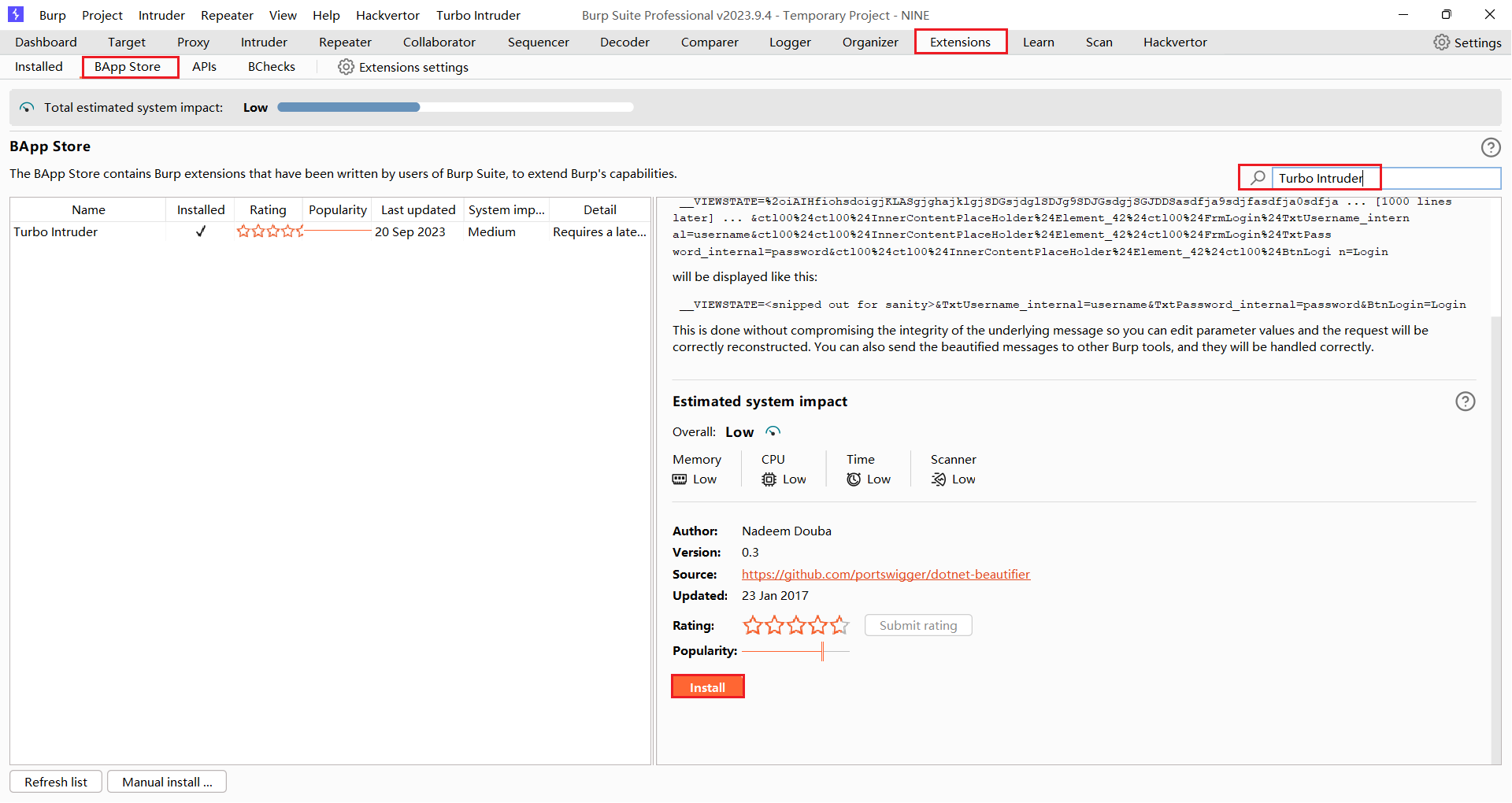Sort by the Rating column header
Screen dimensions: 1512x803
[268, 210]
